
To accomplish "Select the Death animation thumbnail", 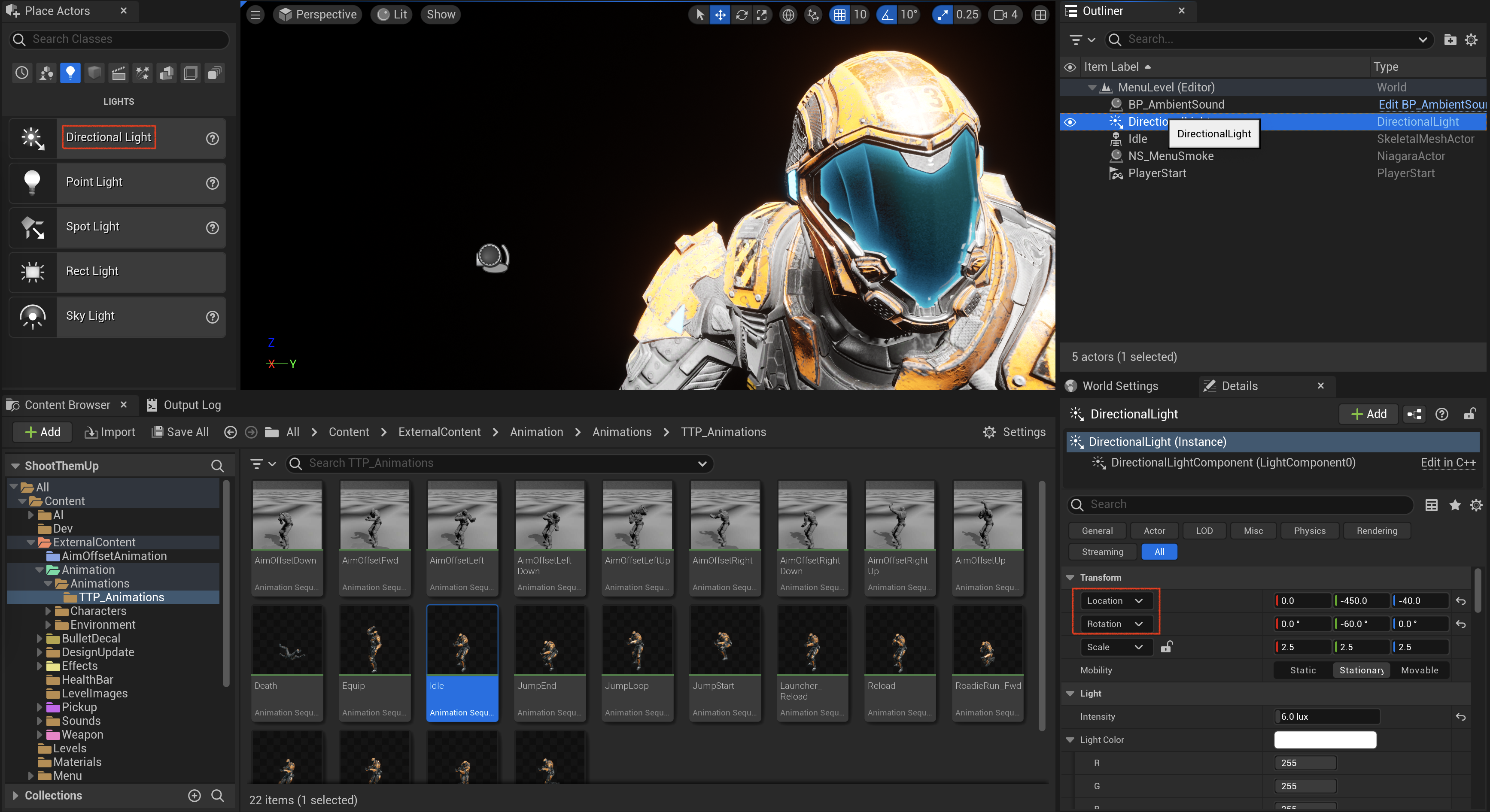I will pyautogui.click(x=287, y=640).
